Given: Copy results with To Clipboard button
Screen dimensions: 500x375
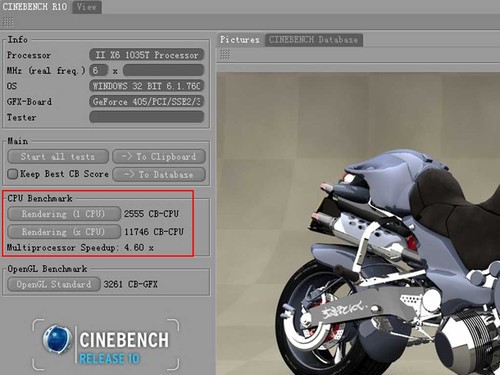Looking at the screenshot, I should (x=159, y=157).
